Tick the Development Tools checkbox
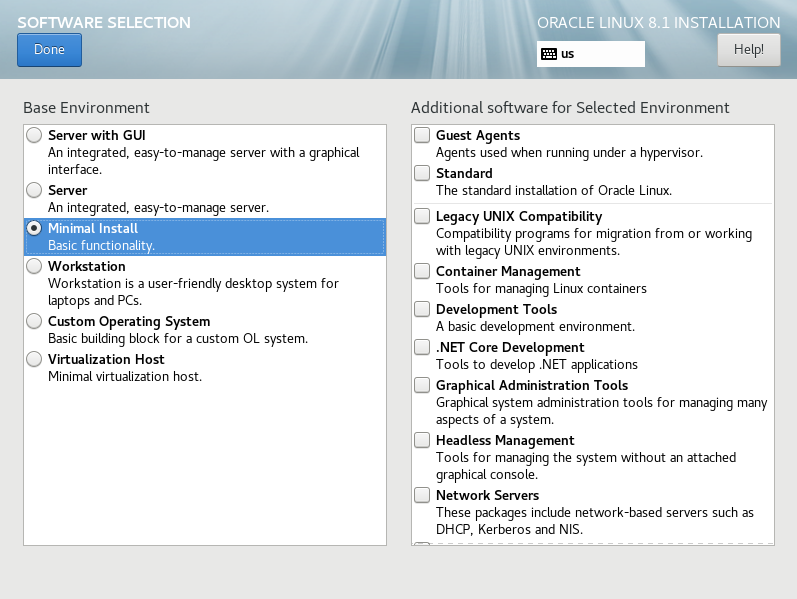797x599 pixels. [422, 309]
